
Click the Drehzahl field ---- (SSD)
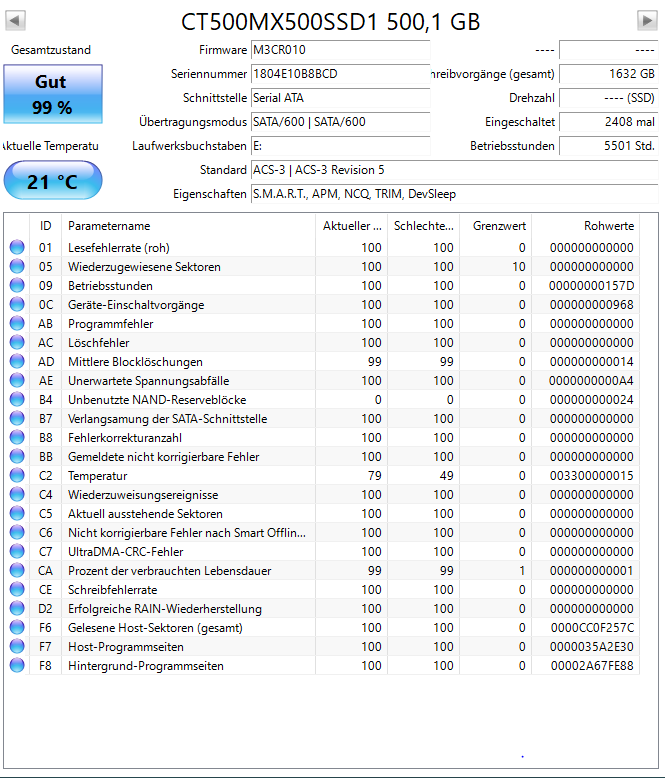pos(608,98)
